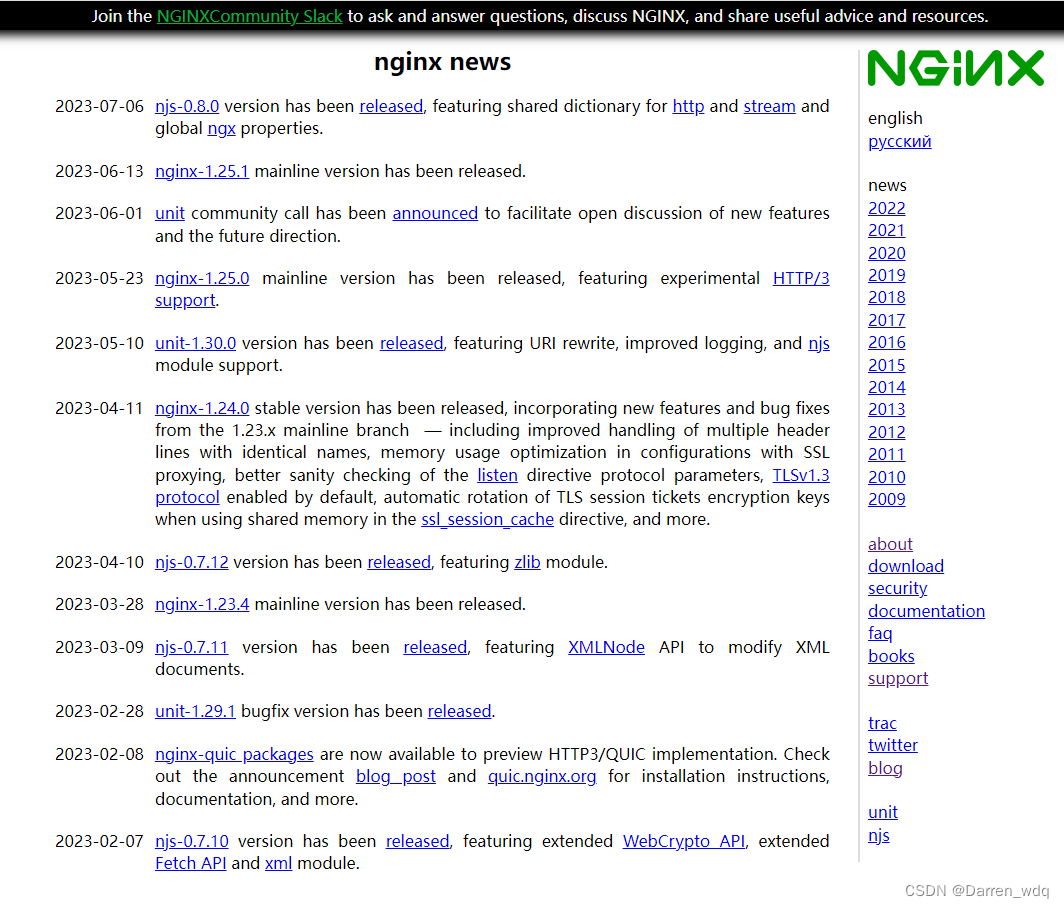
Task: Switch language to русский
Action: pyautogui.click(x=899, y=142)
